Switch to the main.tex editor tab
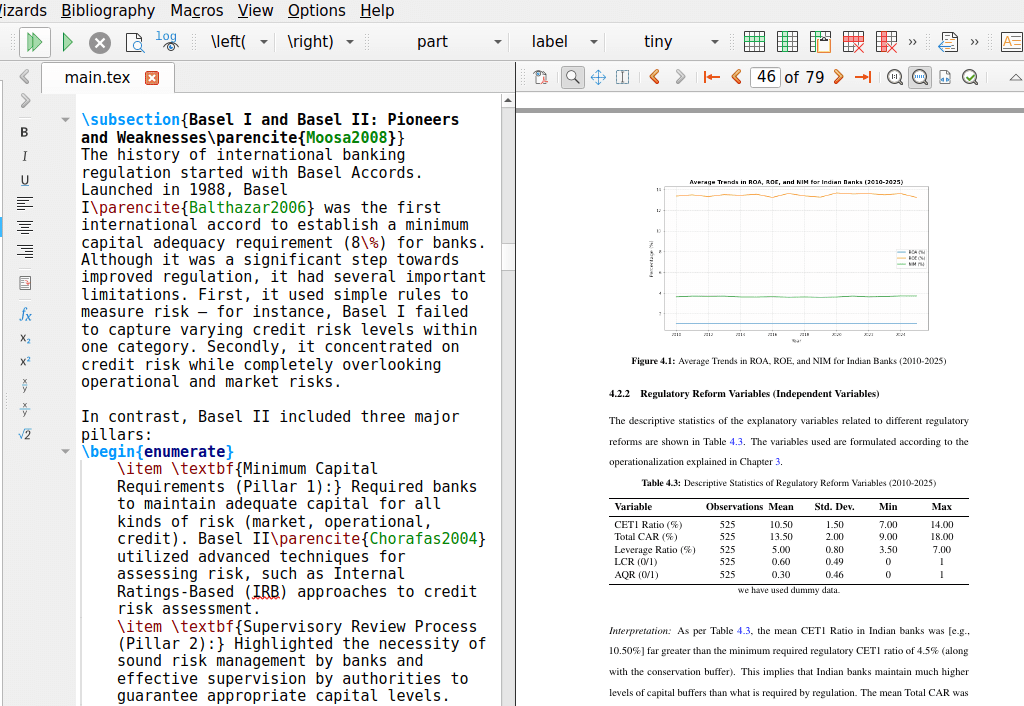This screenshot has height=706, width=1024. 97,78
